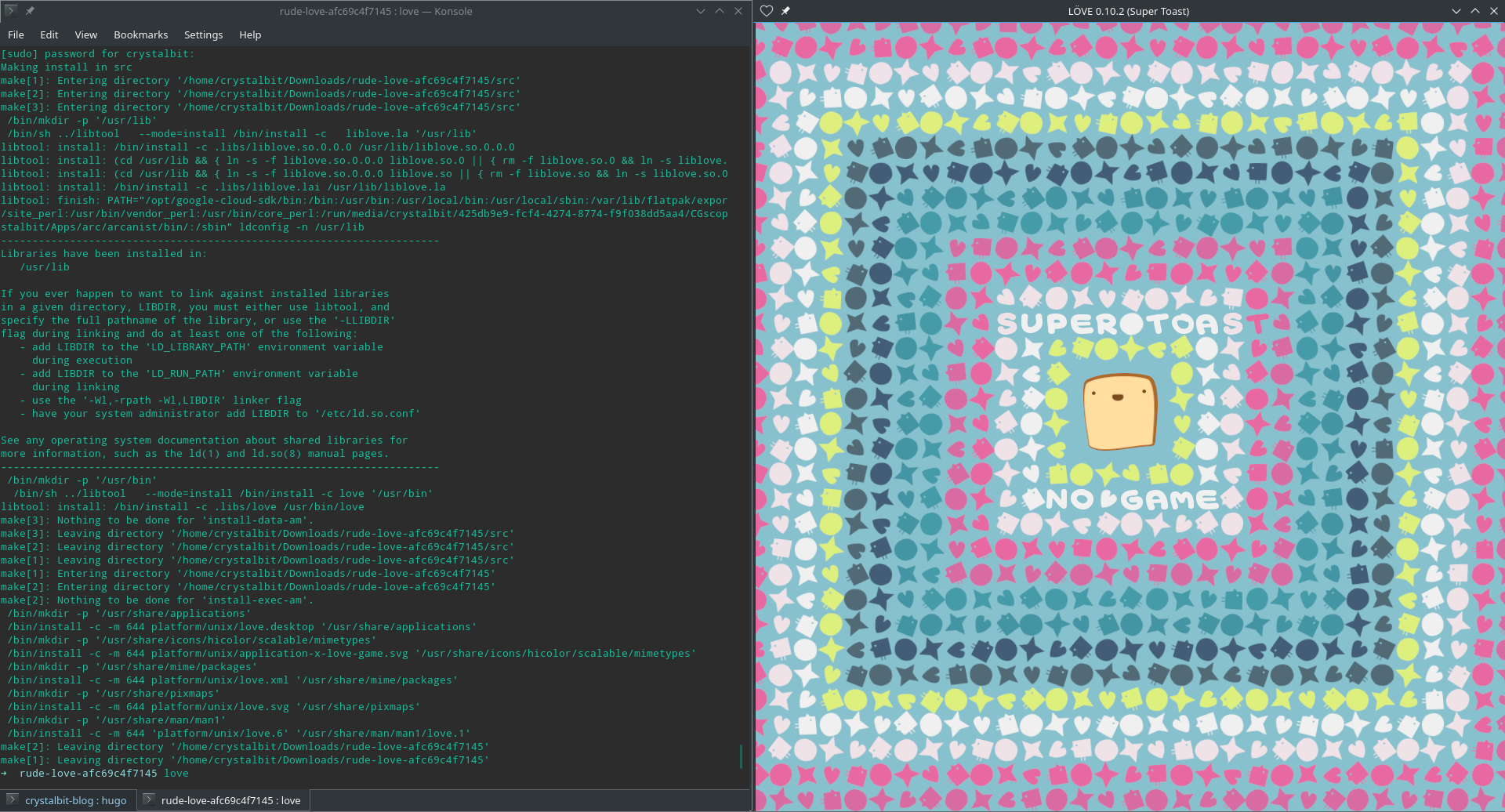This screenshot has height=812, width=1505.
Task: Click the LÖVE 0.10.2 (Super Toast) window title
Action: (x=1128, y=11)
